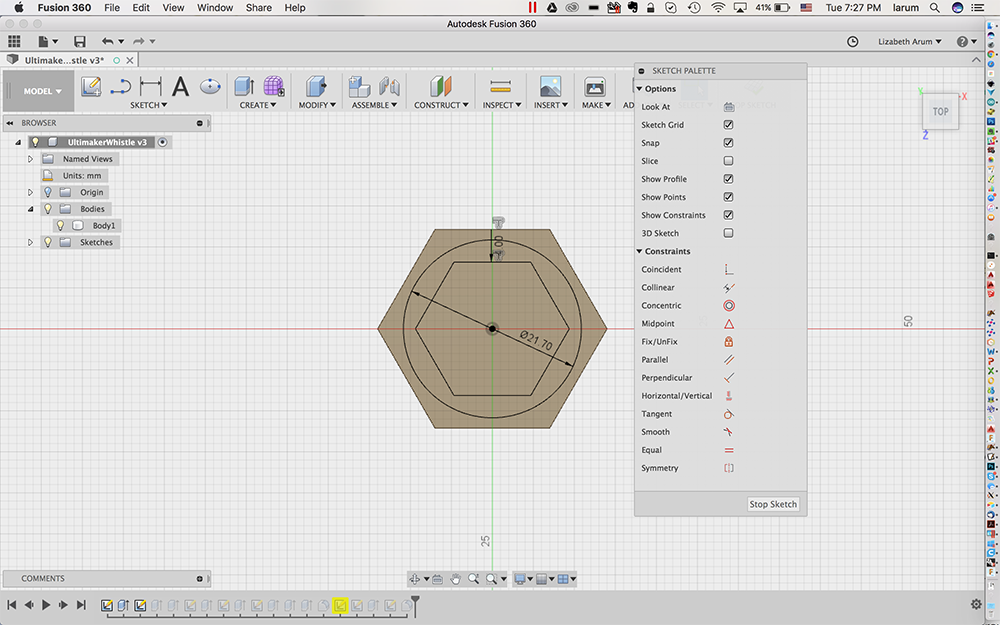Expand the Origin folder node

30,193
